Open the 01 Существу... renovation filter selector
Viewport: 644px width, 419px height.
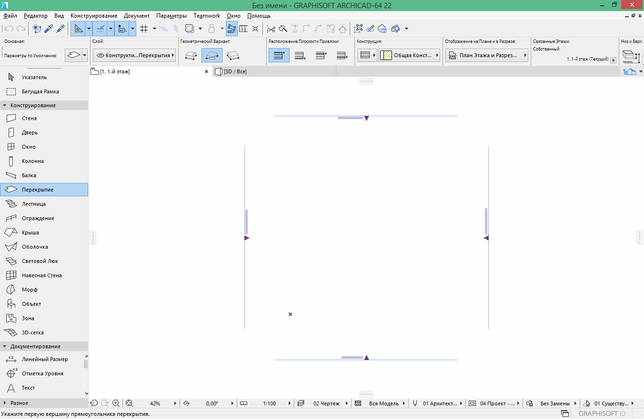click(x=611, y=403)
